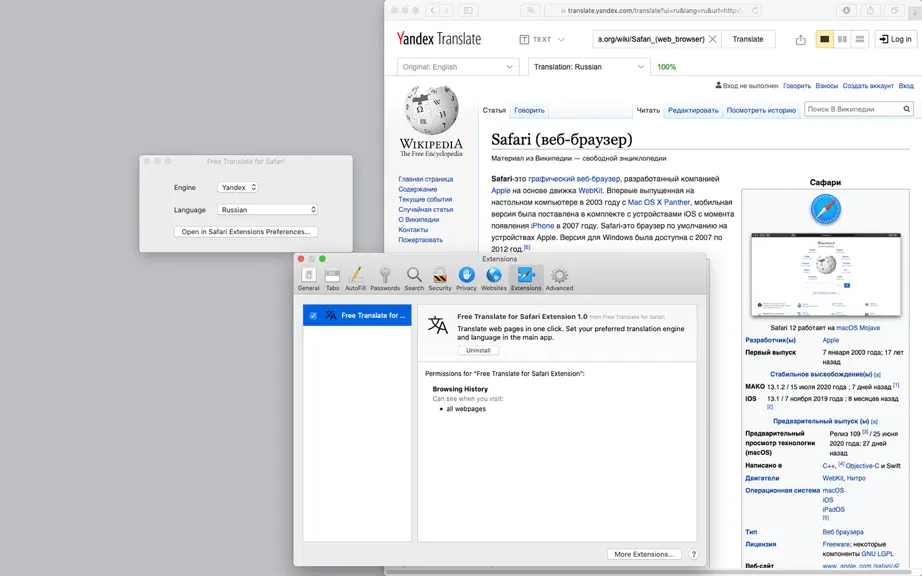The image size is (922, 576).
Task: Click Safari forward navigation arrow
Action: click(447, 10)
